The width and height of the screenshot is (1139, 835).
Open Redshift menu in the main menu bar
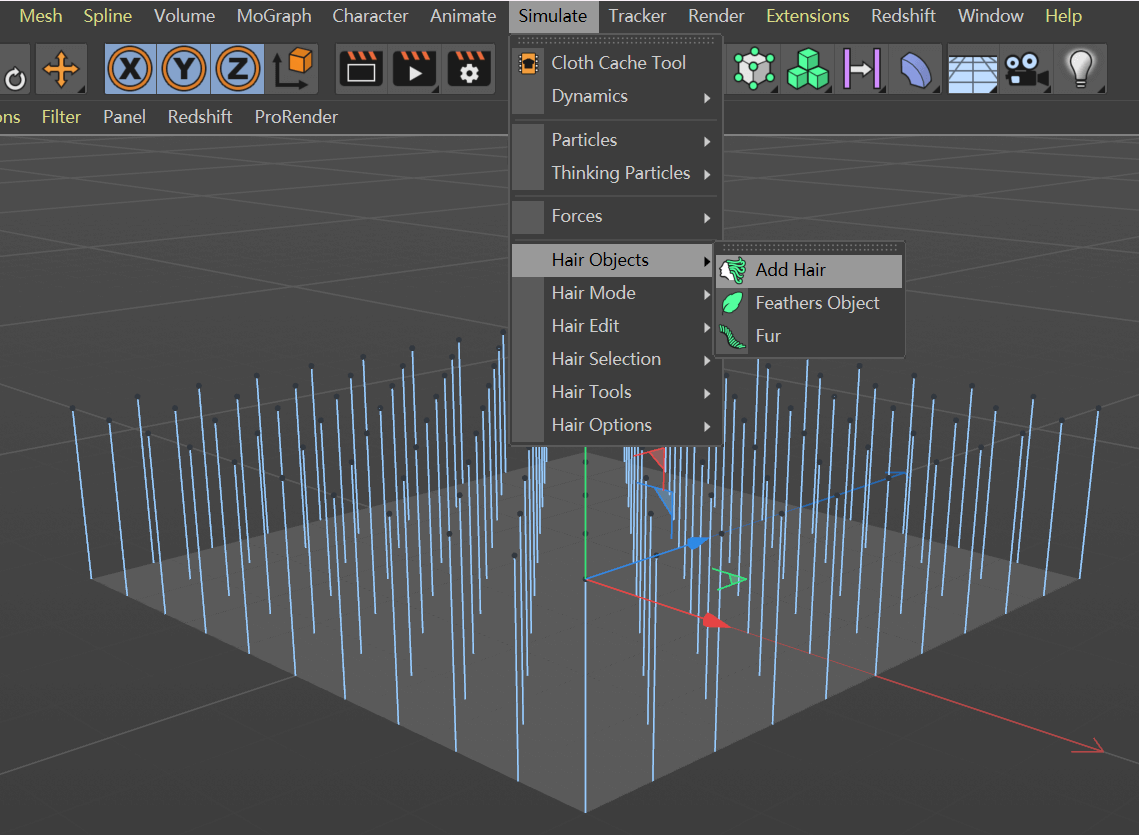point(904,16)
